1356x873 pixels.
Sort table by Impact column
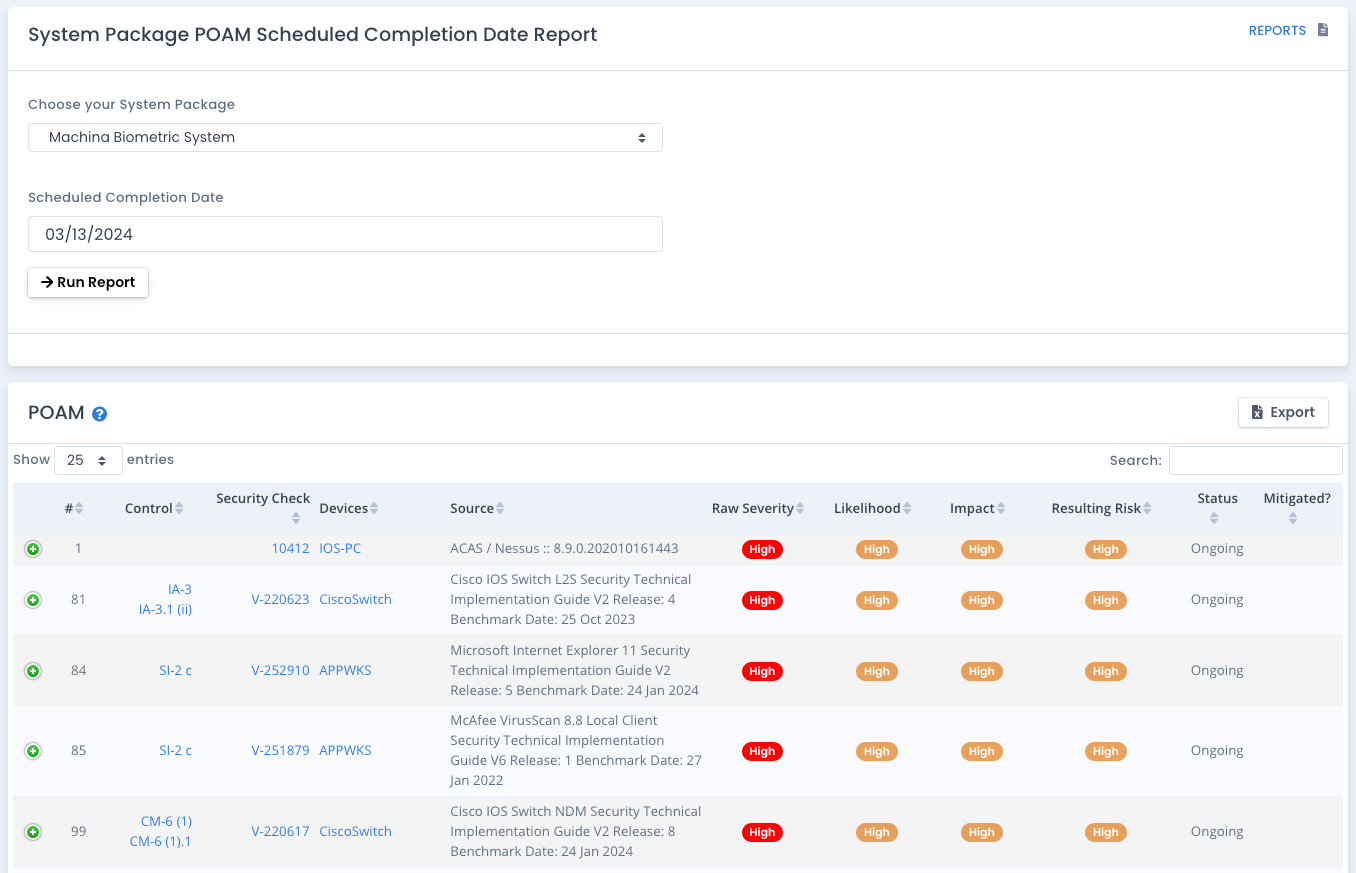978,508
